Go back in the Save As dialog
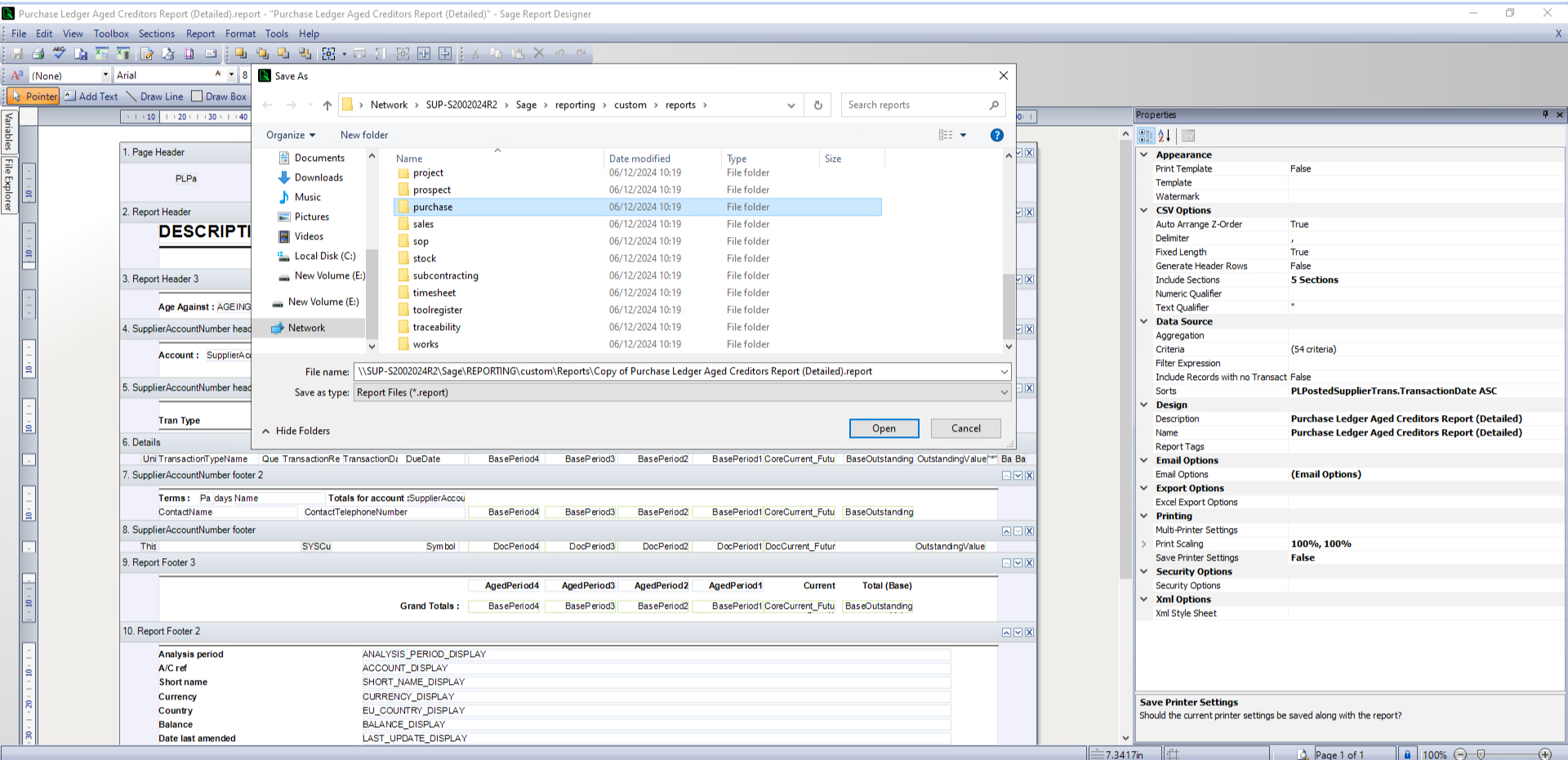 tap(267, 105)
